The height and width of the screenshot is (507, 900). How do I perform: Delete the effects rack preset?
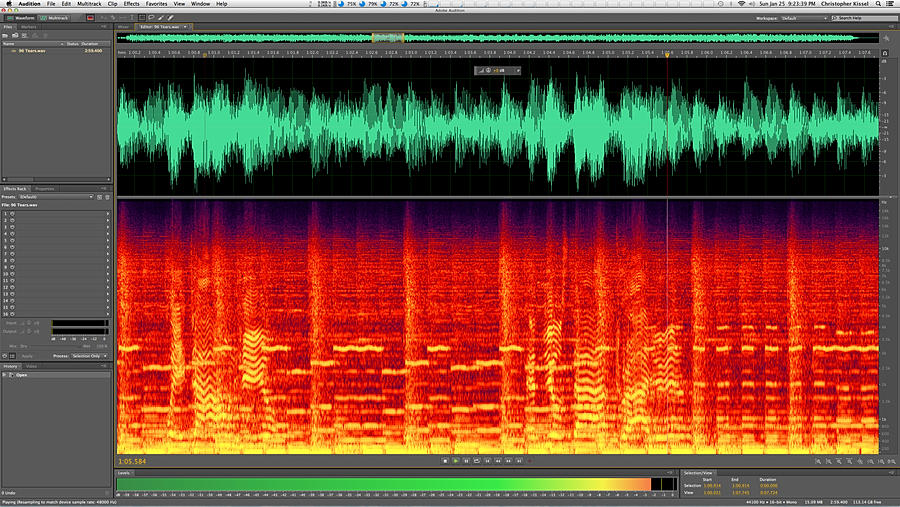pos(107,197)
